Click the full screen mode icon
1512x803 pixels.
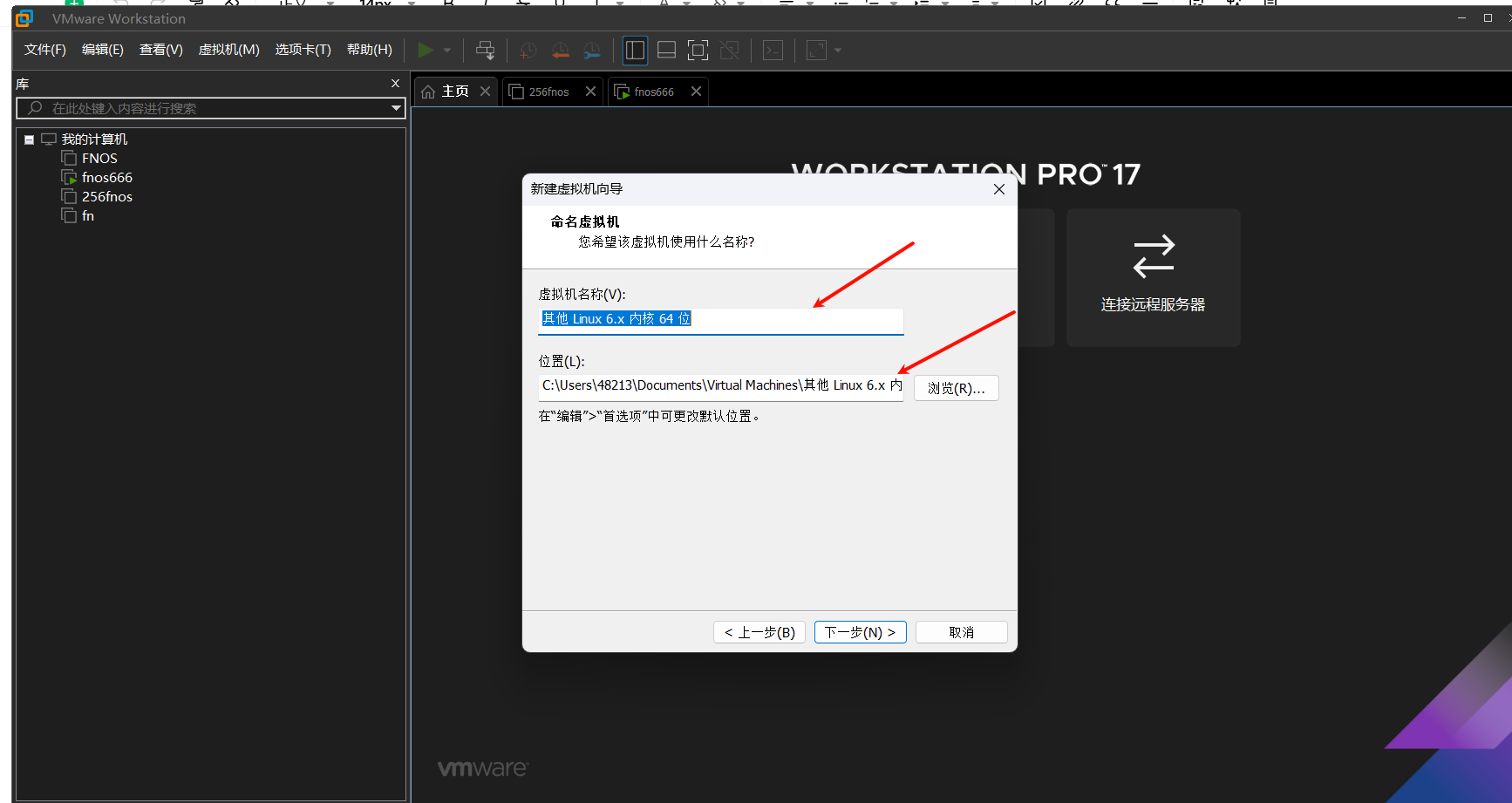698,51
